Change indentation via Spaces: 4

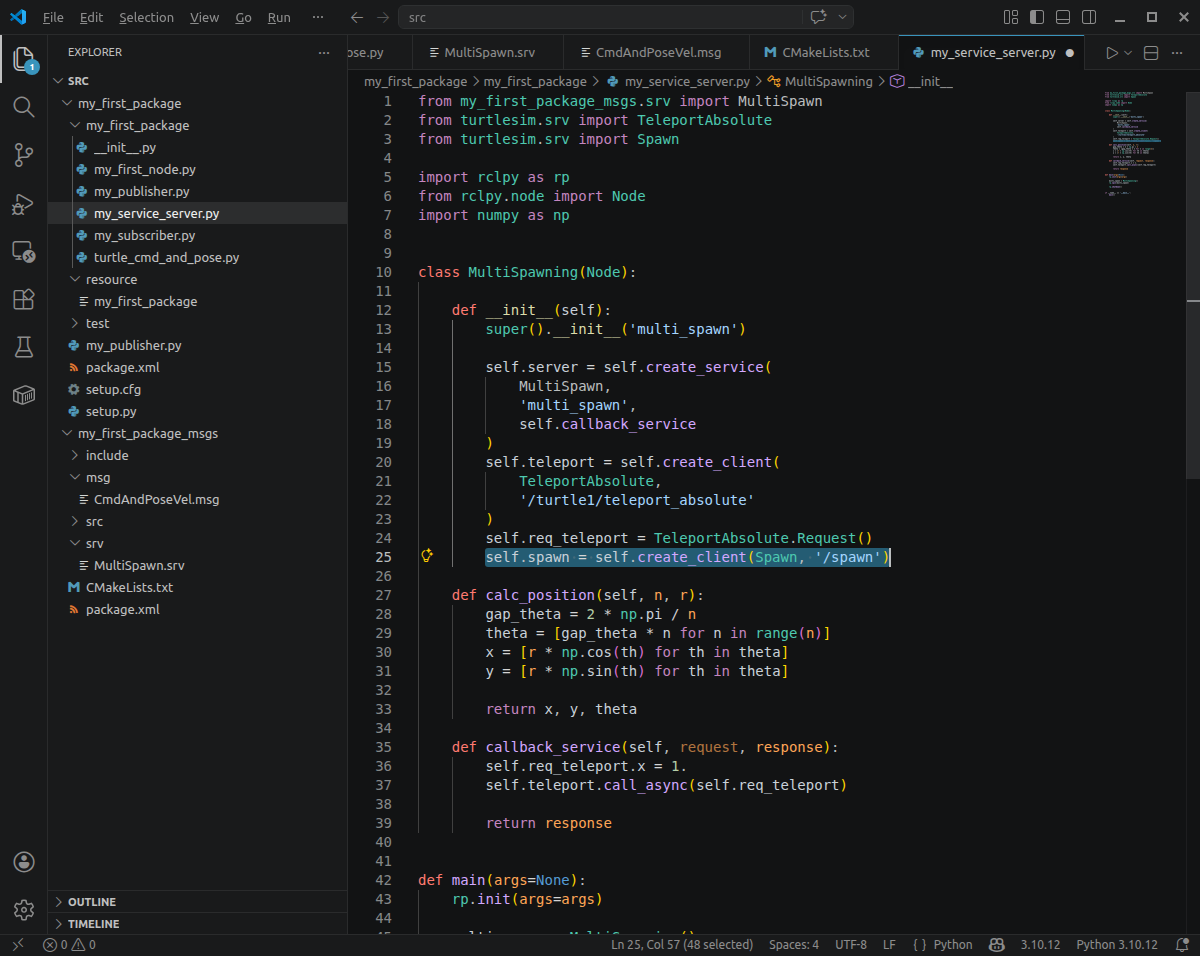pos(794,944)
